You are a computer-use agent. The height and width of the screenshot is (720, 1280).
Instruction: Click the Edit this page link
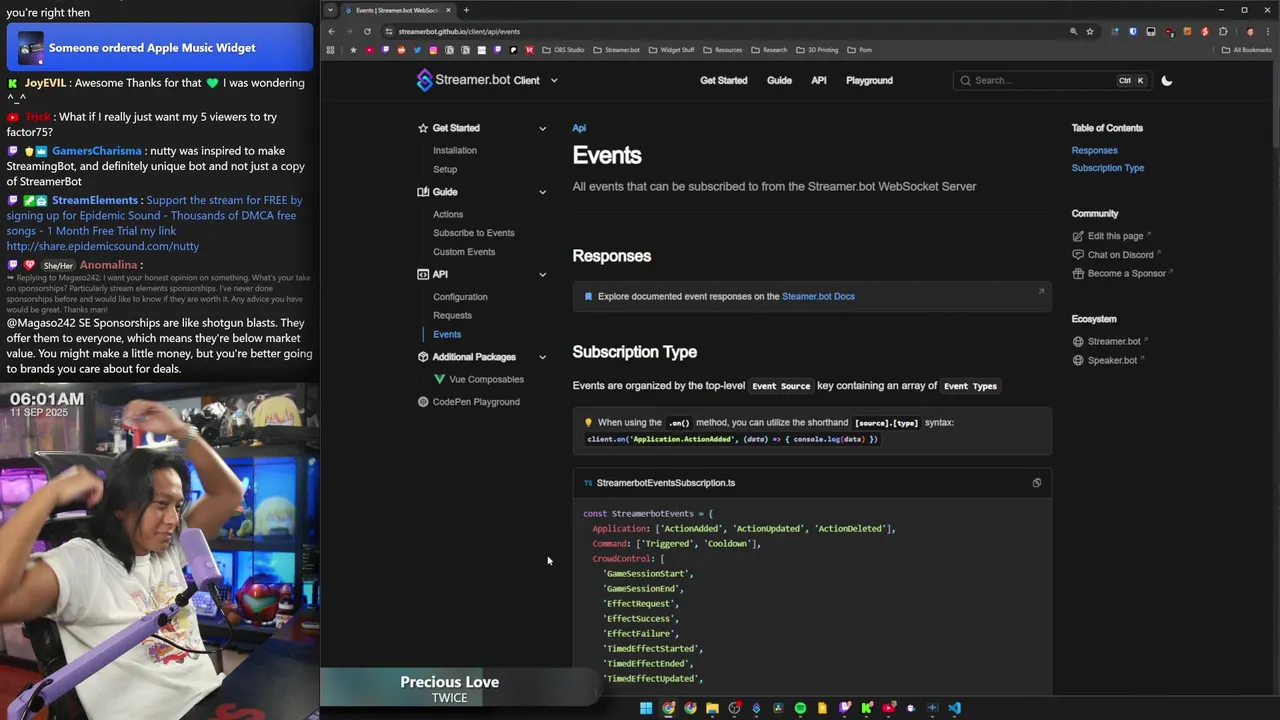tap(1115, 236)
